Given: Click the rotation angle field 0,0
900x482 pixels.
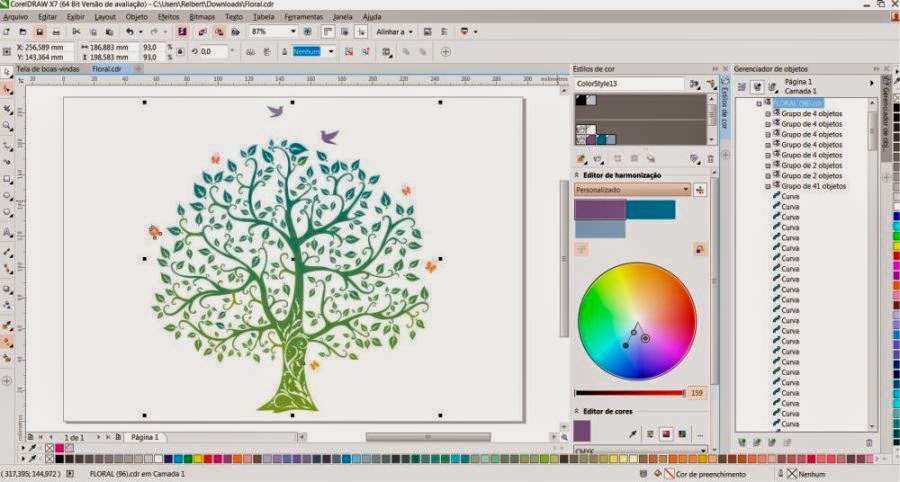Looking at the screenshot, I should pos(215,52).
